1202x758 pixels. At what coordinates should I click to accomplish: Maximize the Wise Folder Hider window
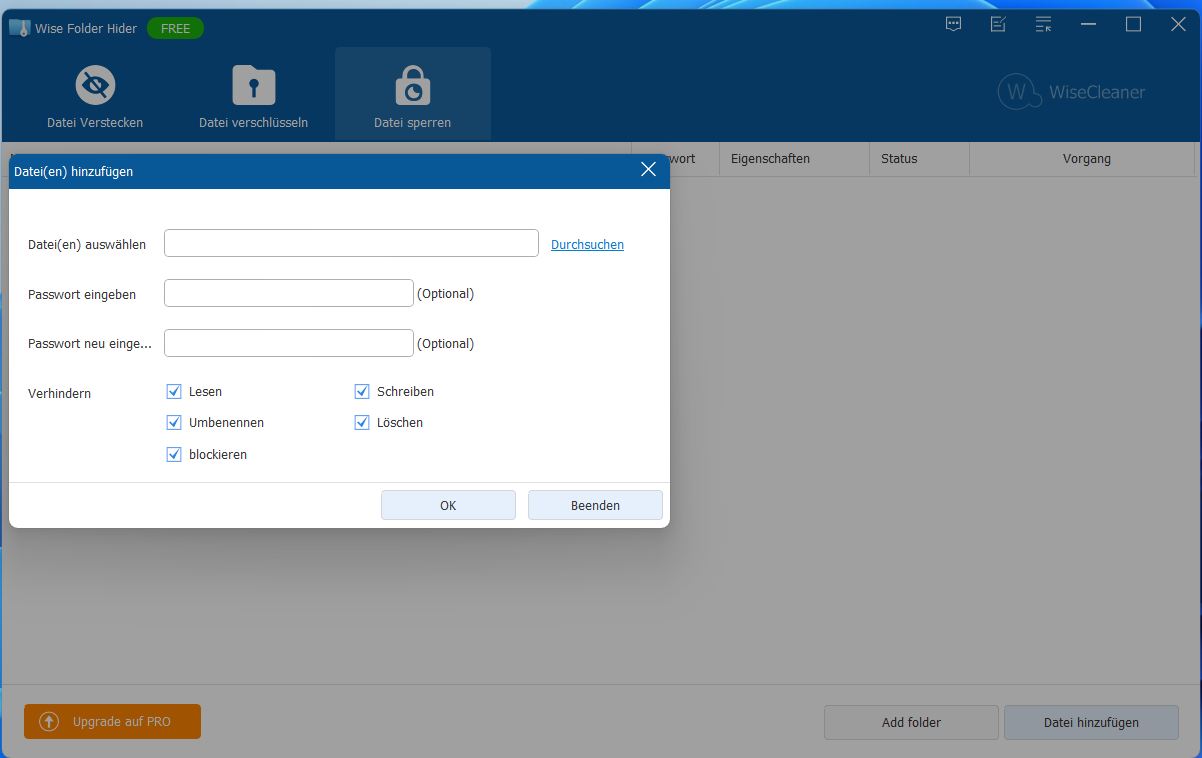(1133, 24)
